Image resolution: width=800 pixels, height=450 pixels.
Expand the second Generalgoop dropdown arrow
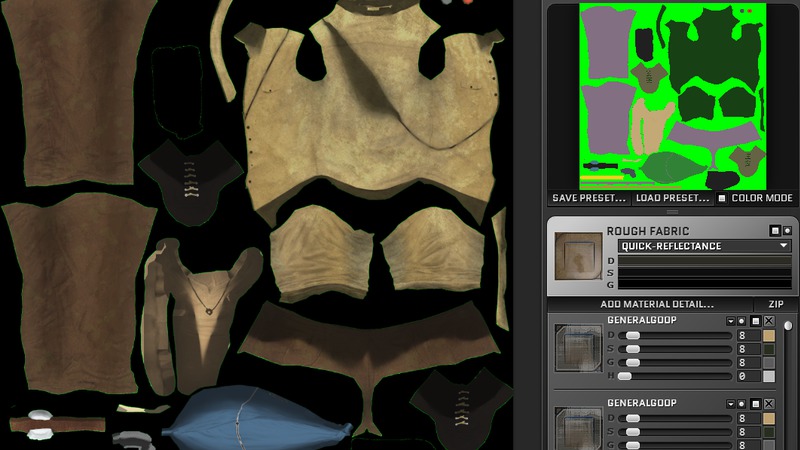coord(730,404)
